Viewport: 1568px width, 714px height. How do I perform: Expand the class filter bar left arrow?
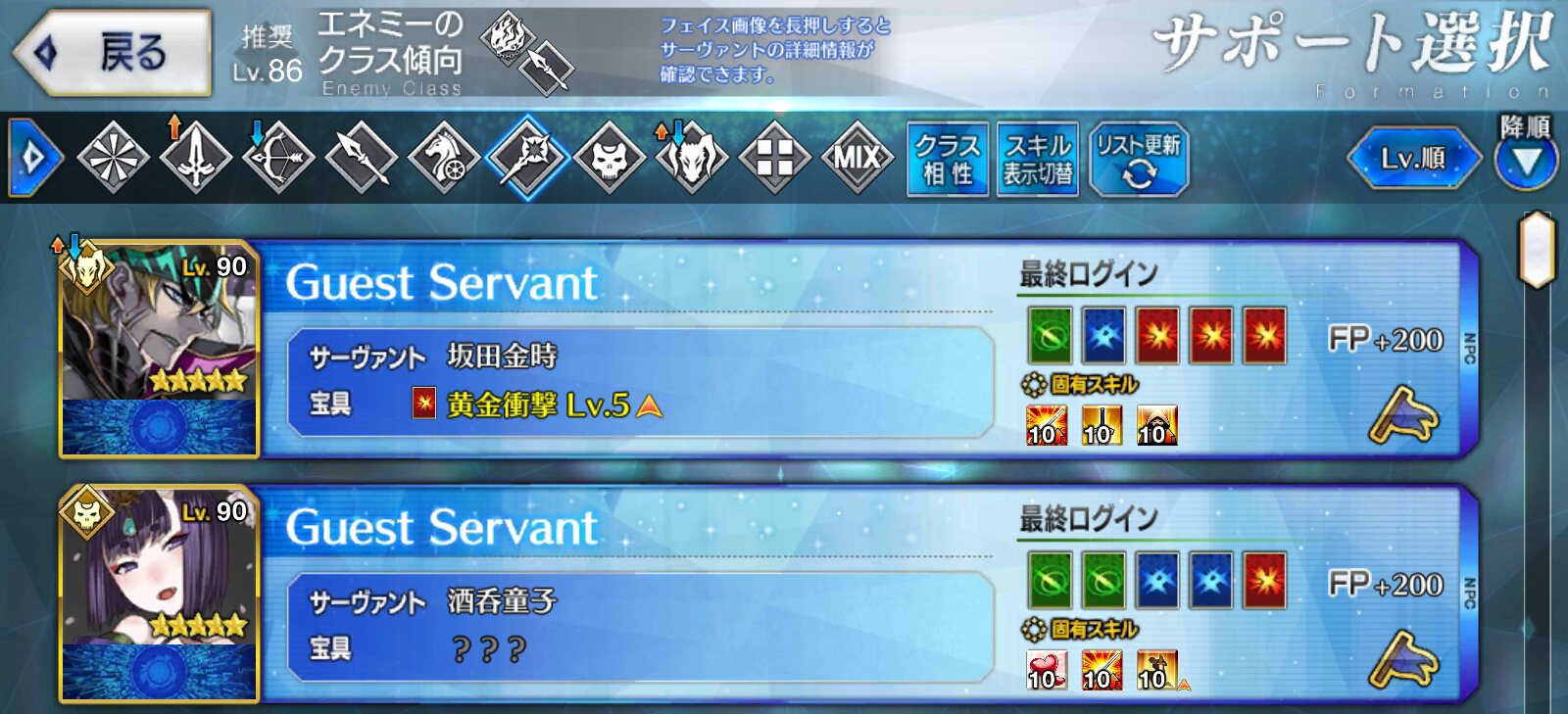click(34, 157)
